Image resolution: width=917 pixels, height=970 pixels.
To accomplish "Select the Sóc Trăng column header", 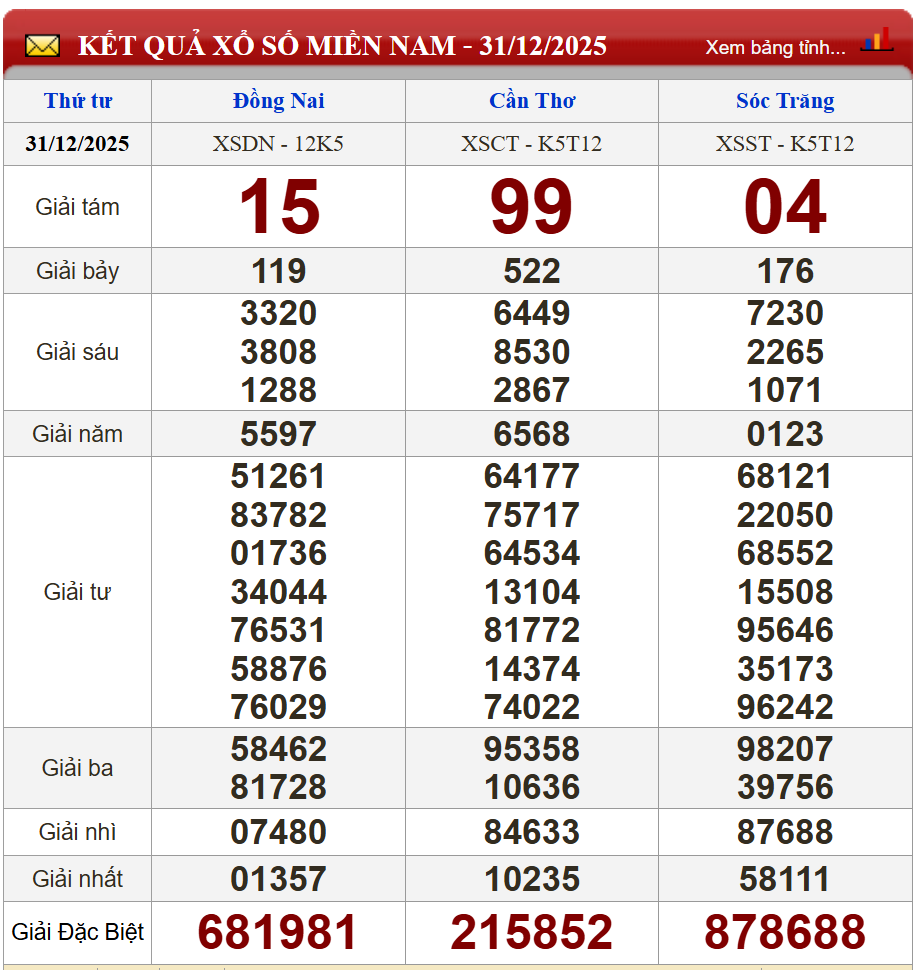I will tap(785, 101).
